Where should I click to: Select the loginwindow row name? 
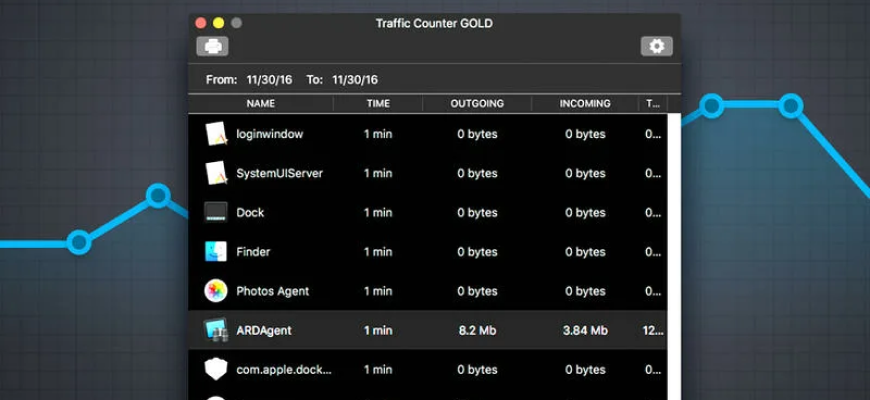(270, 134)
